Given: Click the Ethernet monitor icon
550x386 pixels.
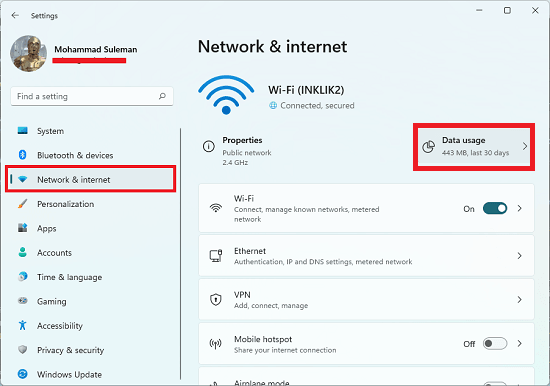Looking at the screenshot, I should tap(216, 256).
